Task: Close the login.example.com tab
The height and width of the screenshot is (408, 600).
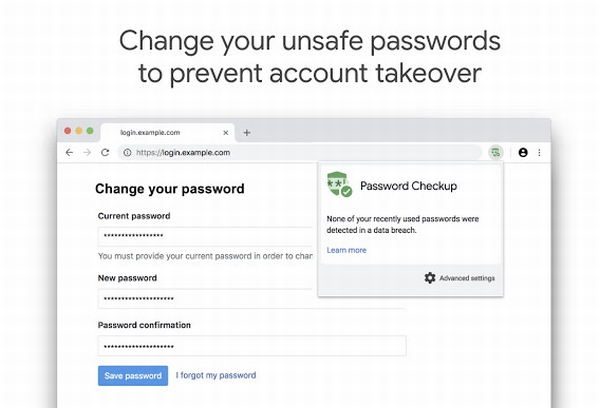Action: click(226, 132)
